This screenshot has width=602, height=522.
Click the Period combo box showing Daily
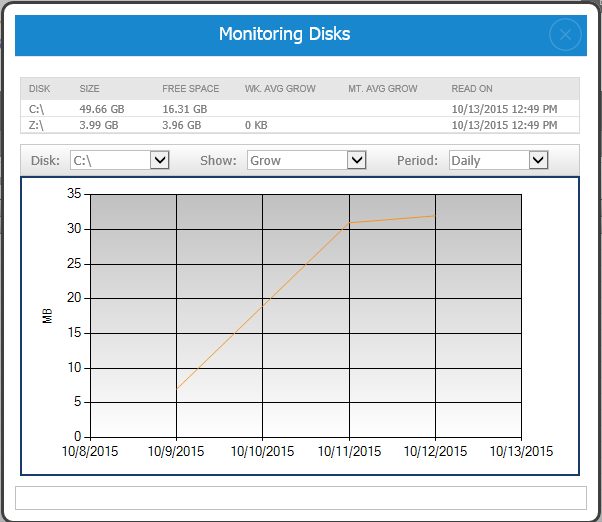[x=499, y=160]
